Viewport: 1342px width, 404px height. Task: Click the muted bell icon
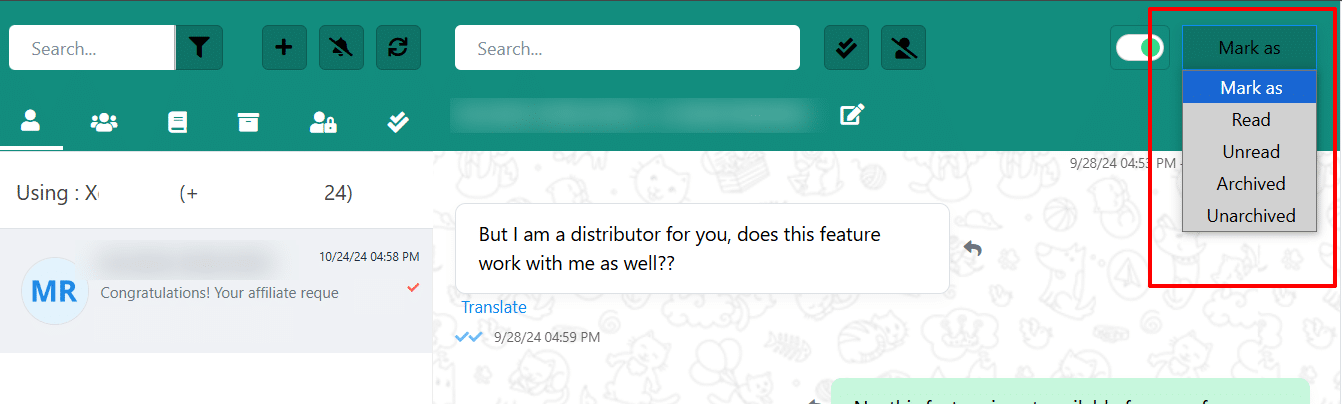(x=341, y=48)
